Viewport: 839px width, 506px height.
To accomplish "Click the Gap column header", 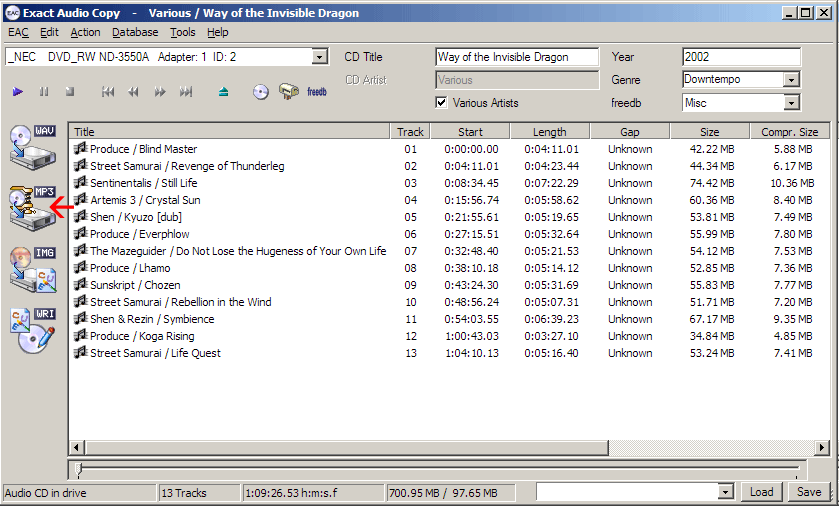I will (x=629, y=132).
